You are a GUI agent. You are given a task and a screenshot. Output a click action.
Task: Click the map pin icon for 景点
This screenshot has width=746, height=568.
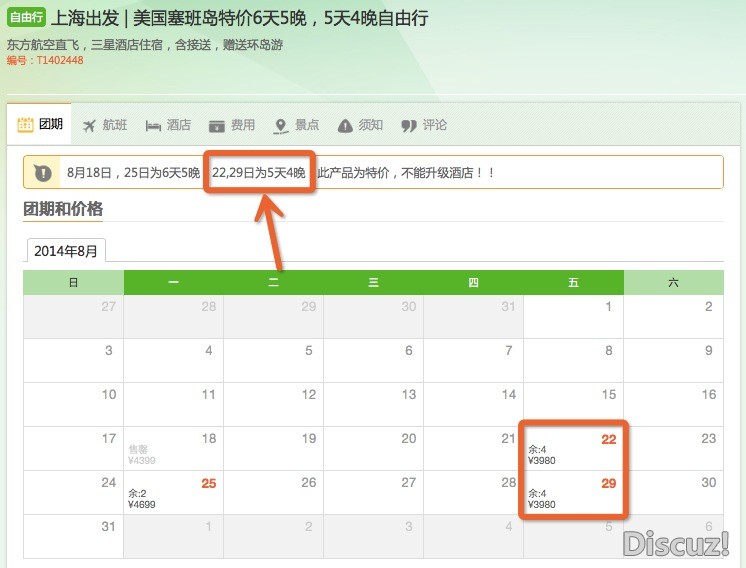tap(281, 126)
